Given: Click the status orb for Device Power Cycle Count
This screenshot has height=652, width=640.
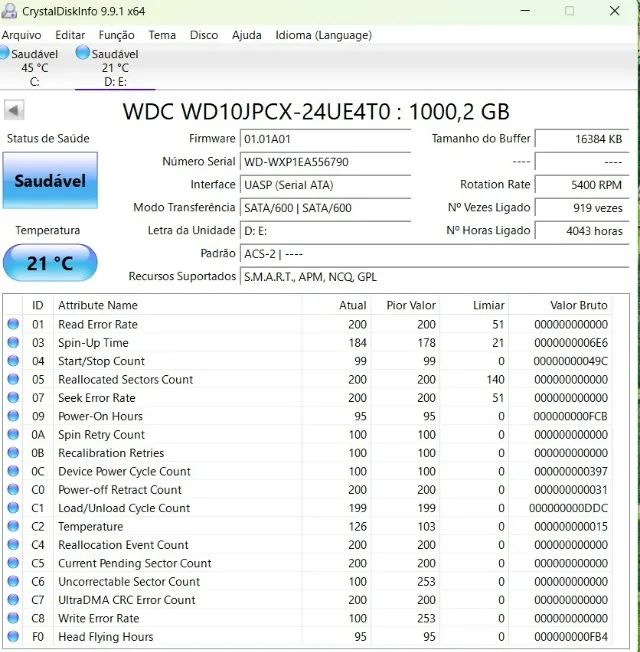Looking at the screenshot, I should coord(13,471).
